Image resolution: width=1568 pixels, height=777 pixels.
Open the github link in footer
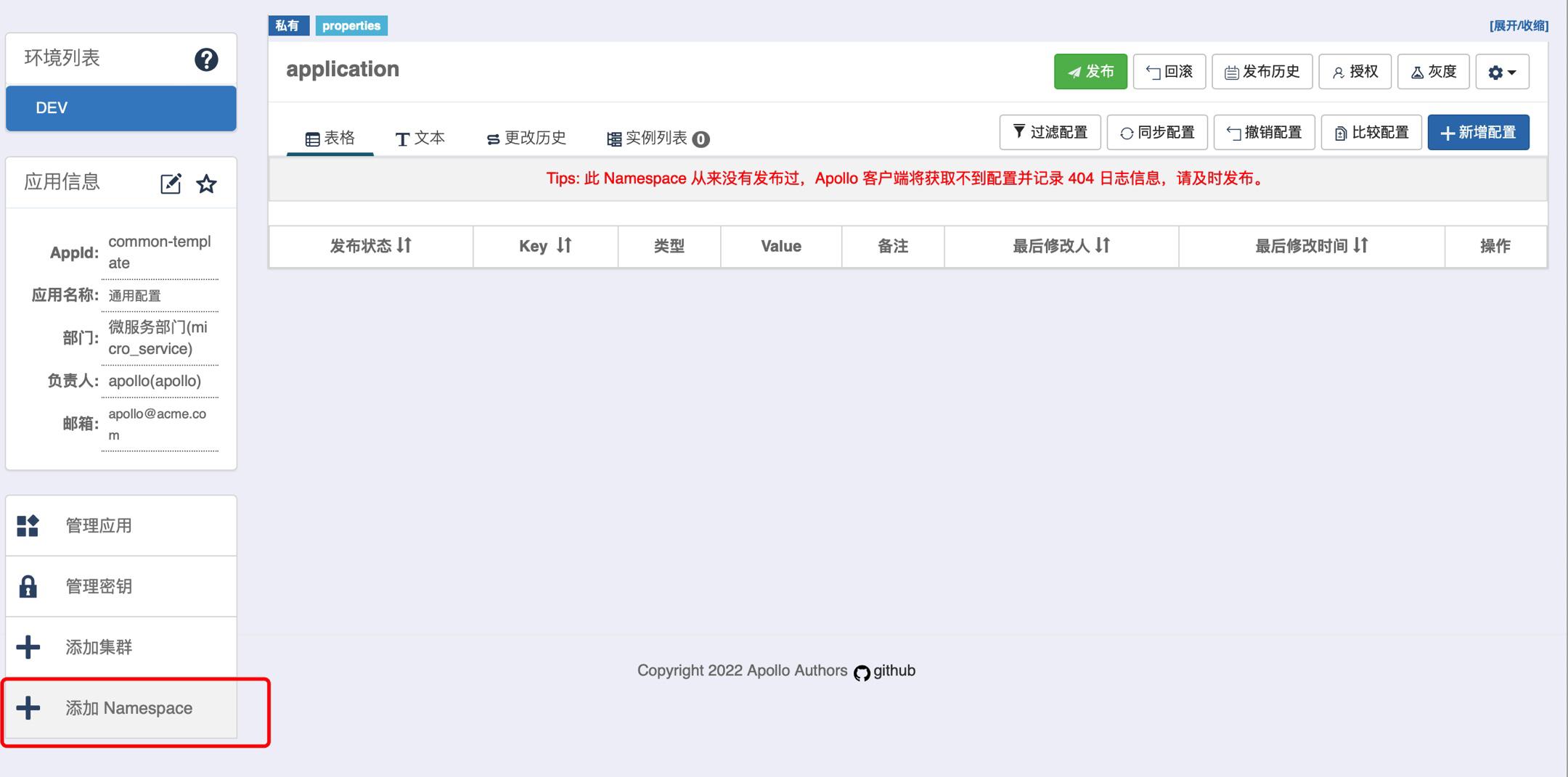point(894,670)
